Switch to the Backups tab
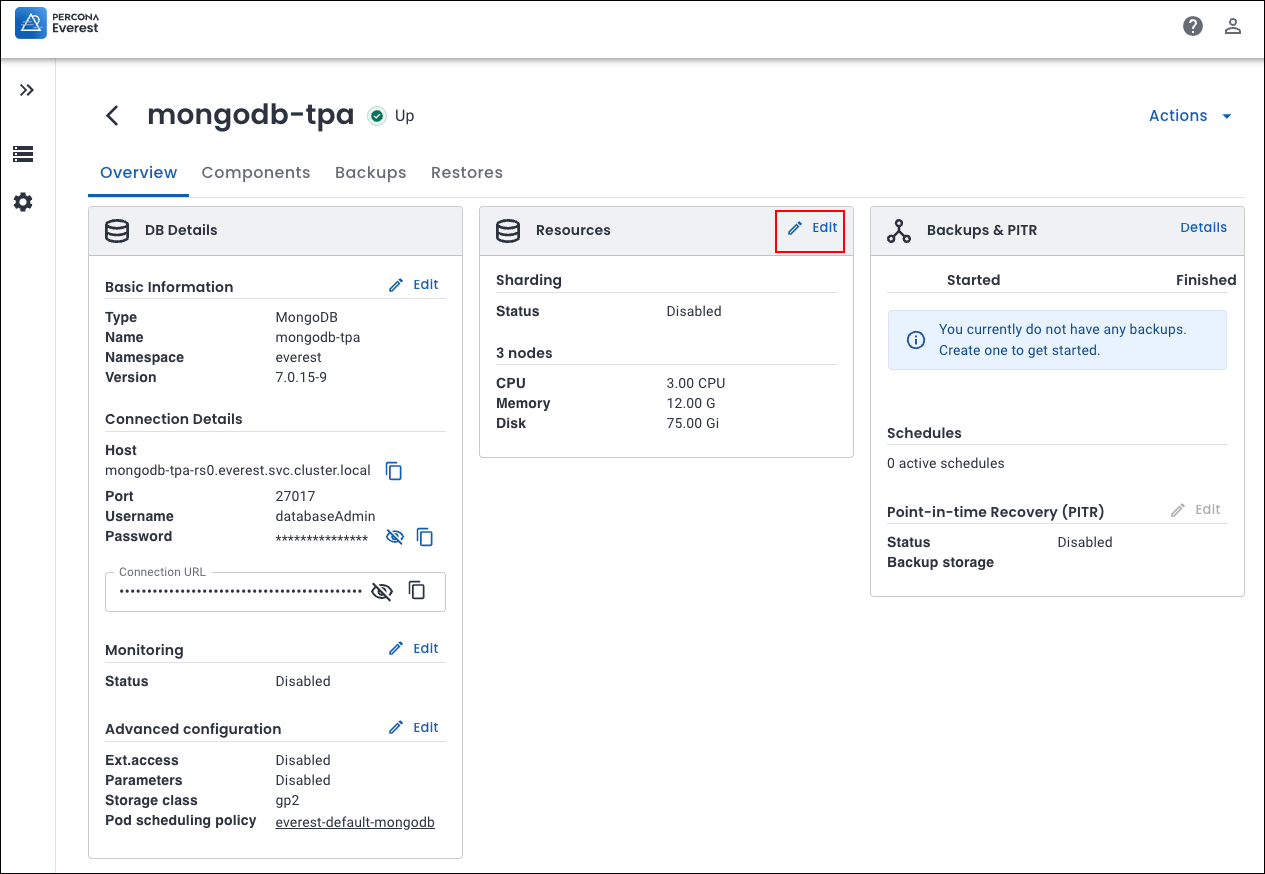The width and height of the screenshot is (1265, 874). click(x=370, y=173)
